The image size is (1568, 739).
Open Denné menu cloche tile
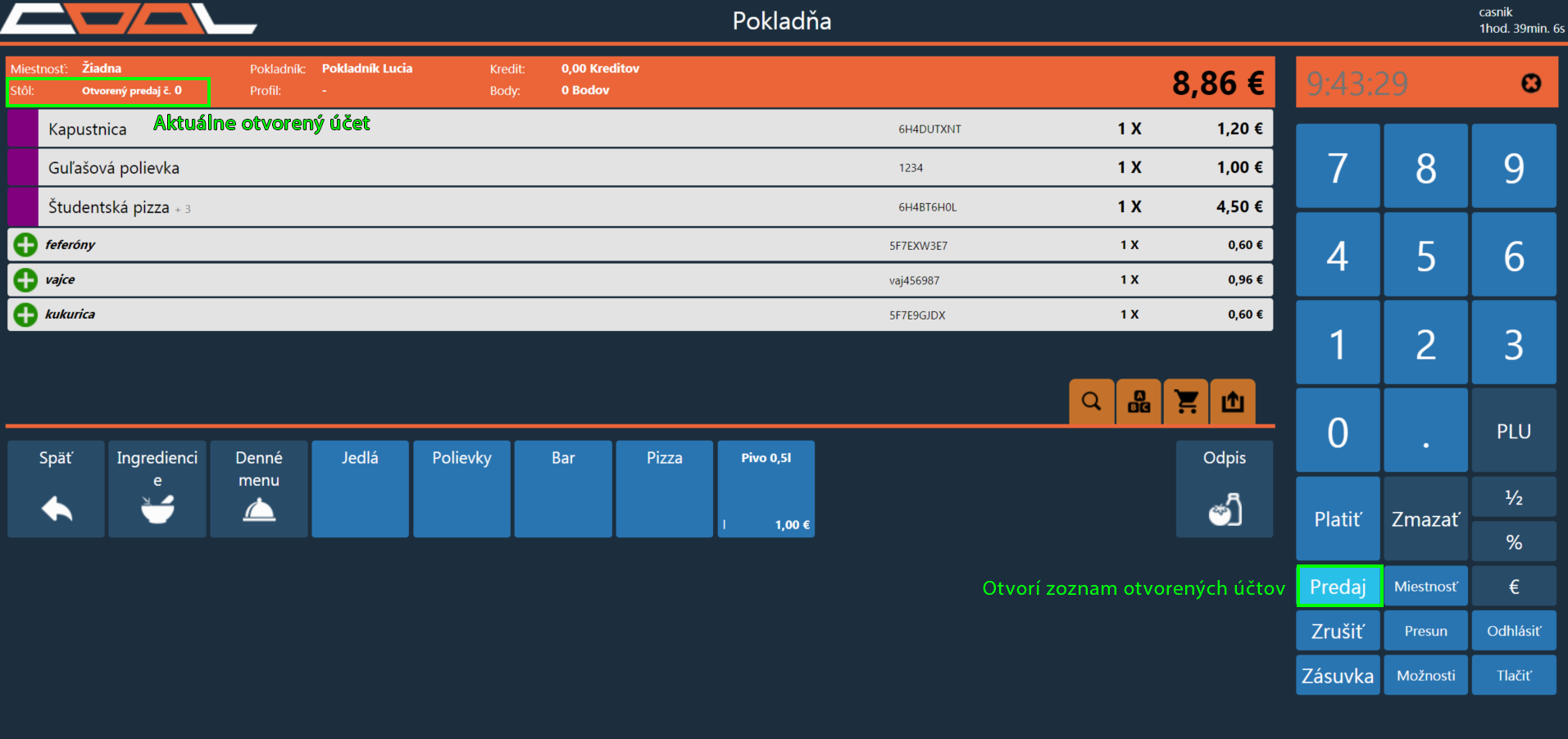pos(259,489)
